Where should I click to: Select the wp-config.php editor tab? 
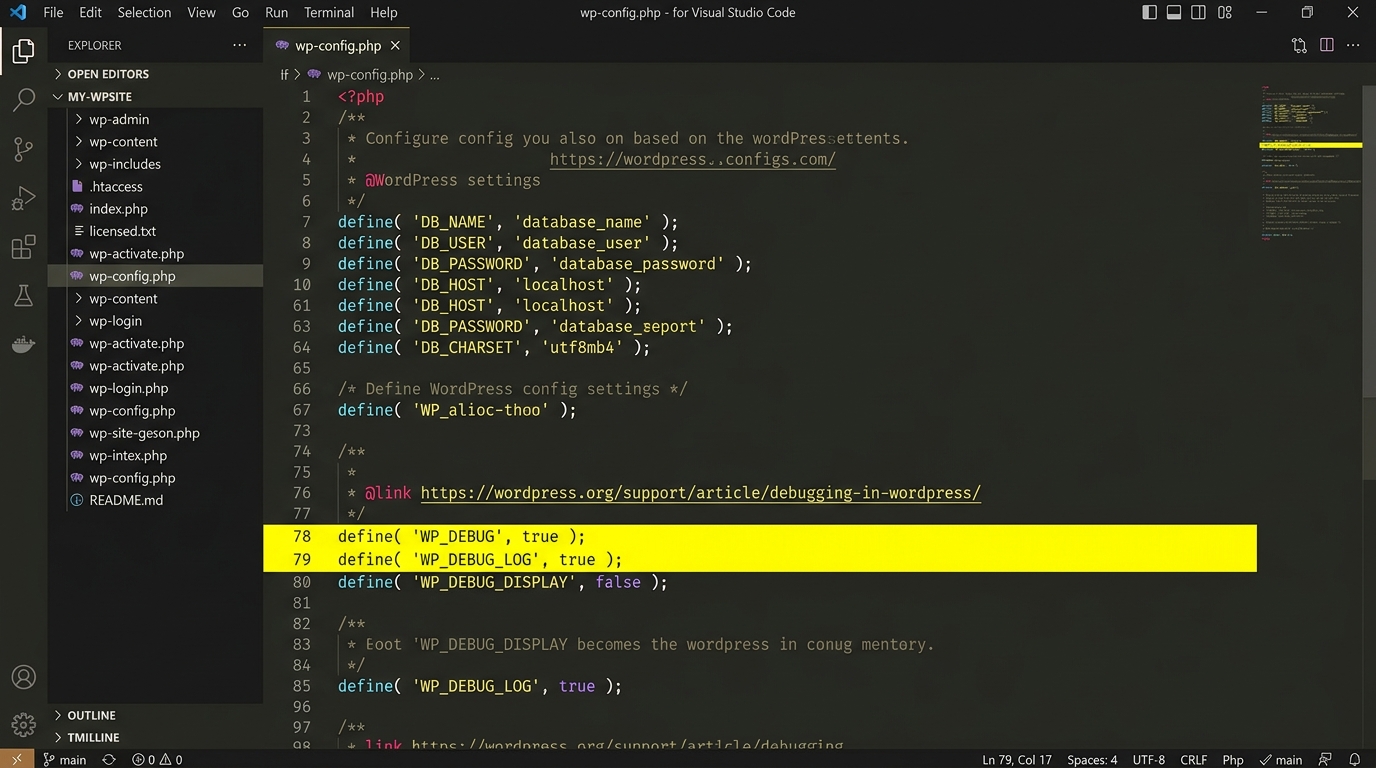coord(337,45)
